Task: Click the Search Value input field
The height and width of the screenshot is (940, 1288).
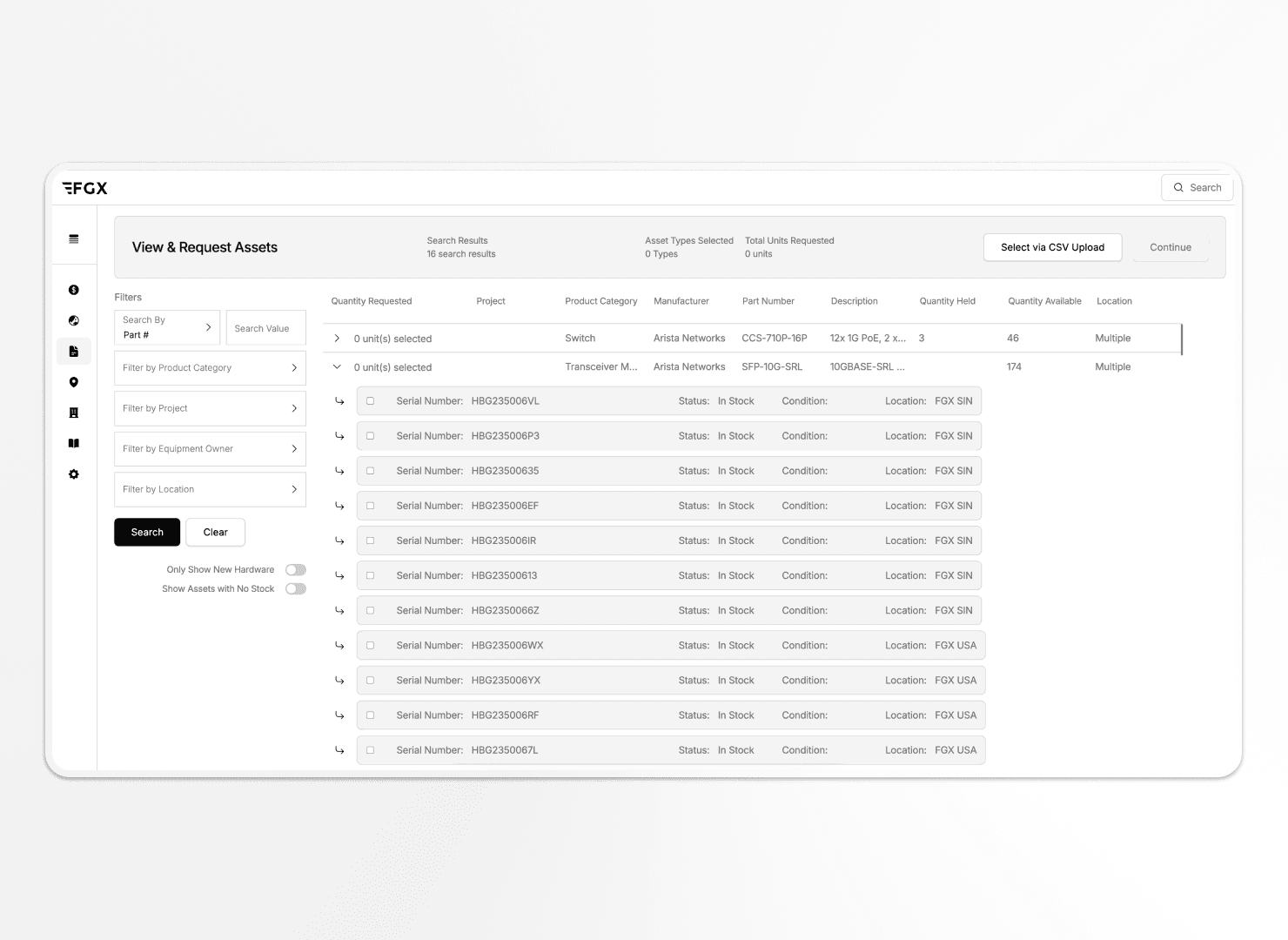Action: point(266,328)
